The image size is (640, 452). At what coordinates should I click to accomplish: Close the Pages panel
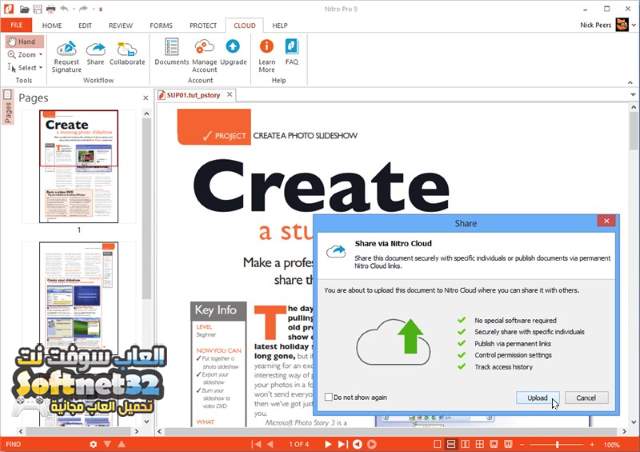tap(146, 98)
